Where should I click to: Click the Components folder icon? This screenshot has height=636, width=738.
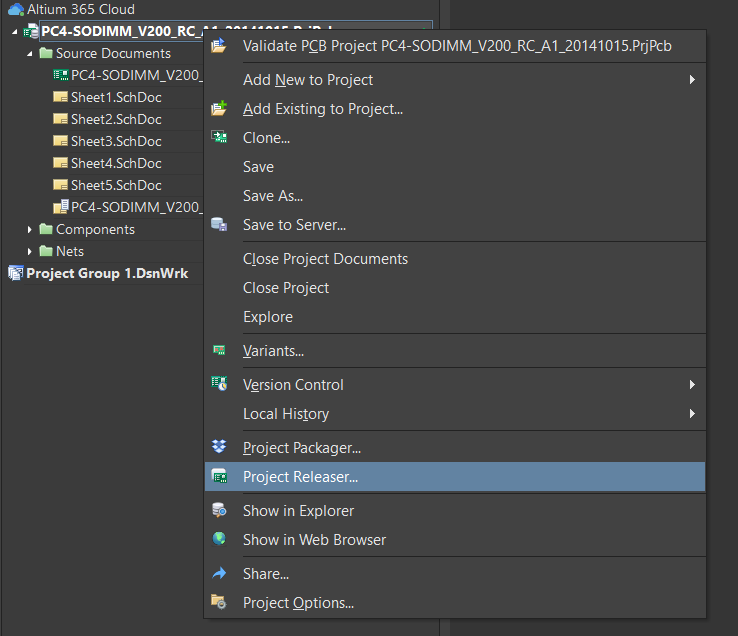(46, 229)
